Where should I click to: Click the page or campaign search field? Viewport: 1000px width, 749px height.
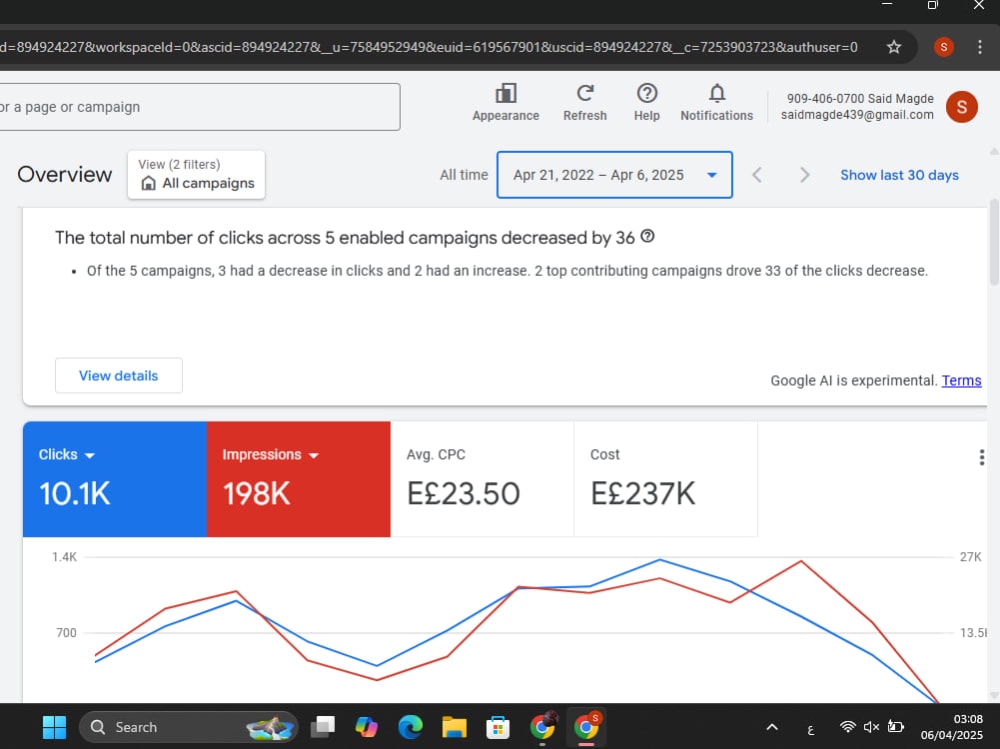coord(199,107)
